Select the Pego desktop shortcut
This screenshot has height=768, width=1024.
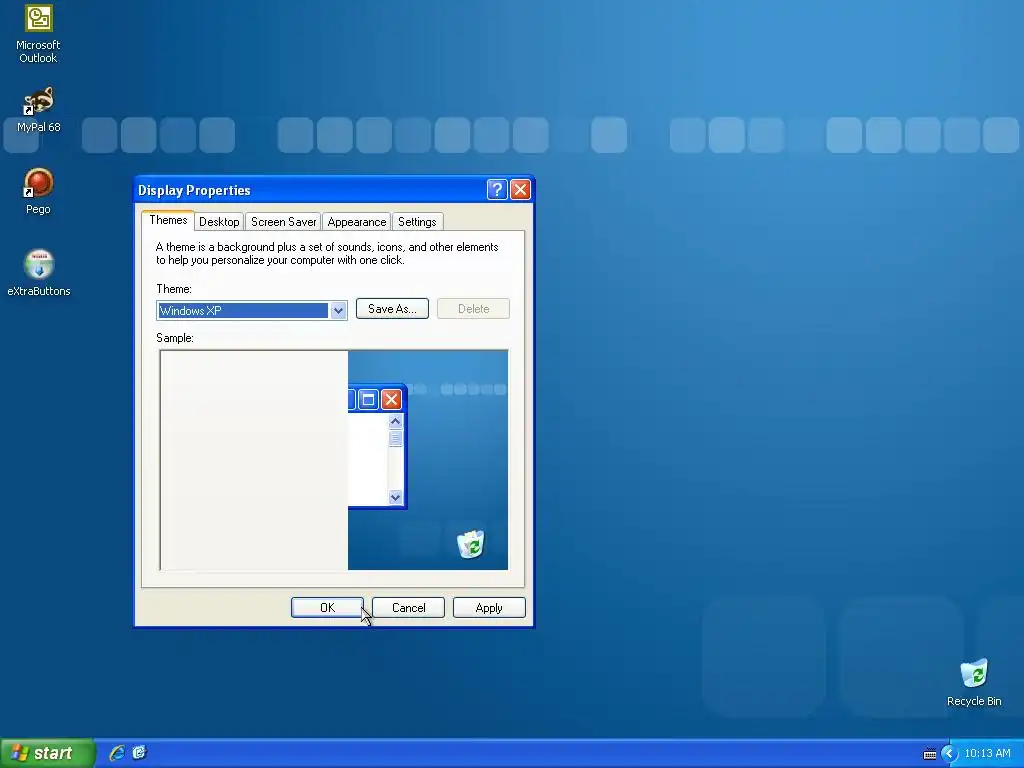pos(38,191)
